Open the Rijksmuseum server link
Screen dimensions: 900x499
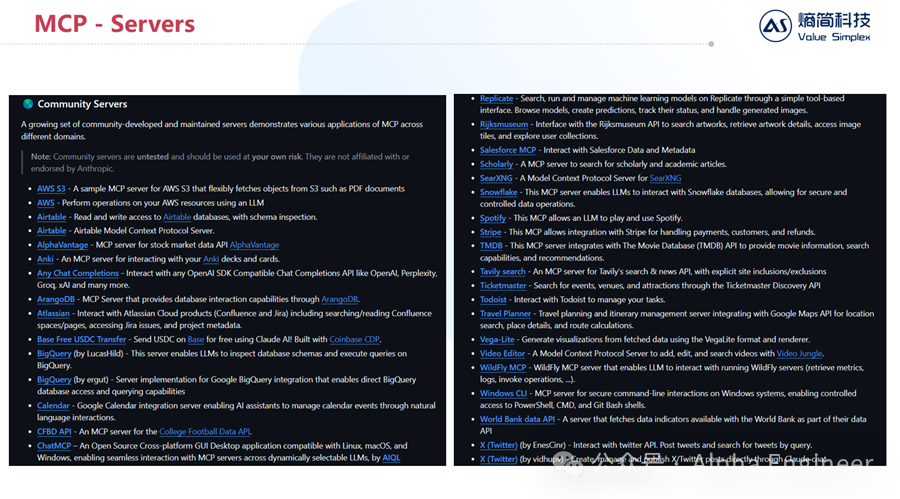tap(504, 124)
